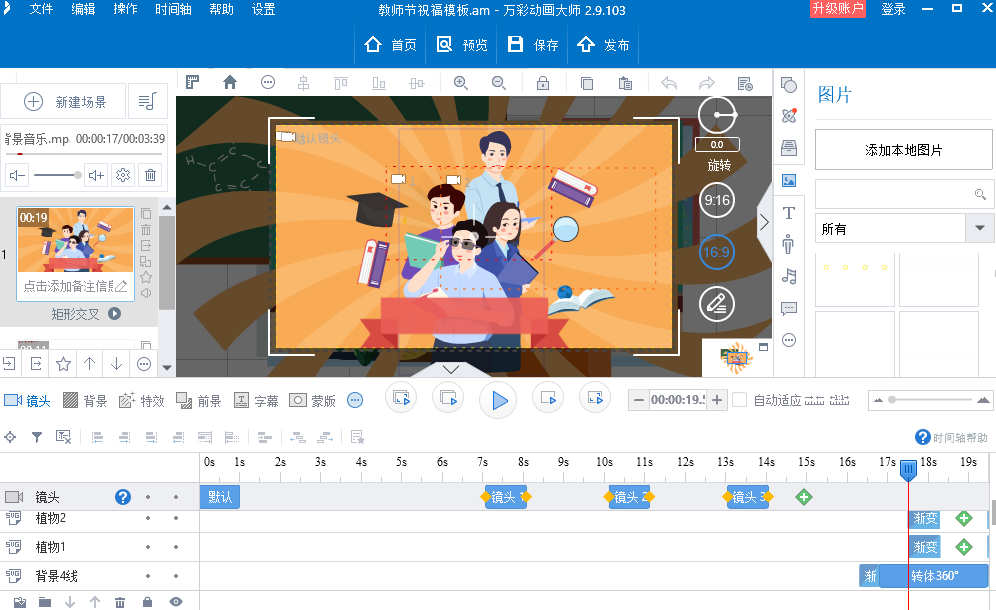
Task: Switch to the 镜头 tab
Action: click(27, 400)
